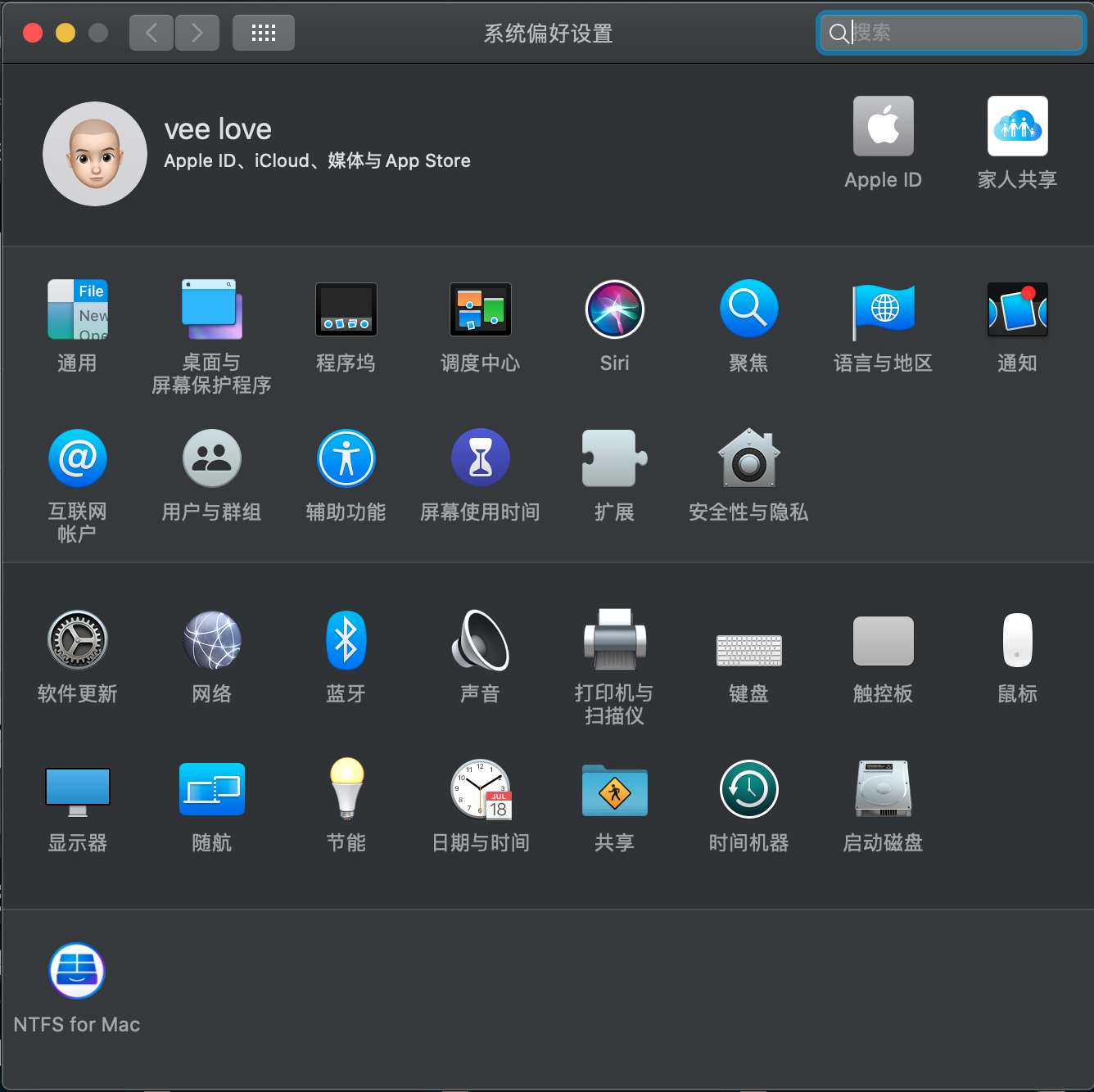Show all preferences via grid button
The width and height of the screenshot is (1094, 1092).
coord(264,33)
